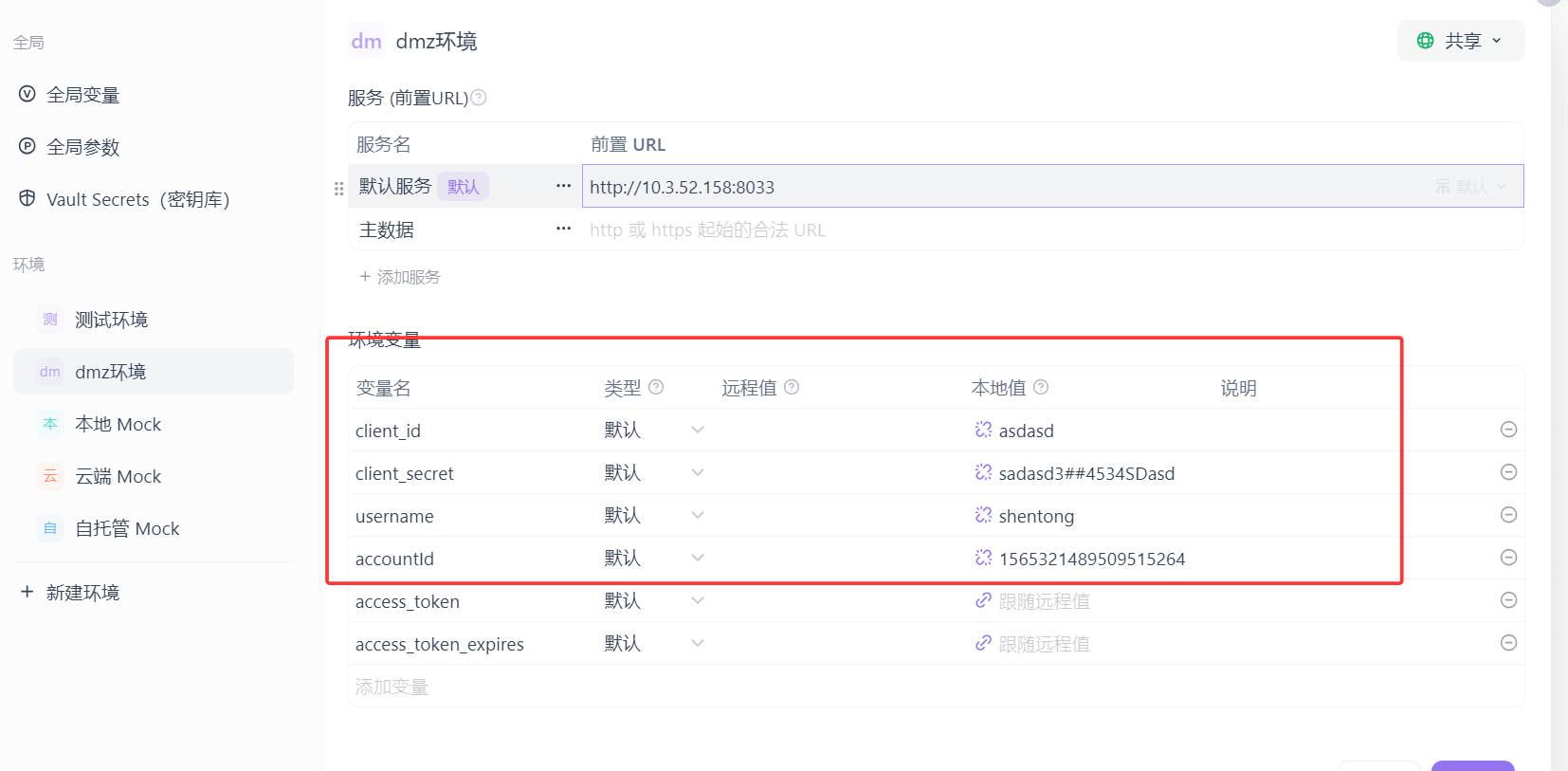Click the access_token_expires variable name cell
The width and height of the screenshot is (1568, 771).
pos(440,644)
